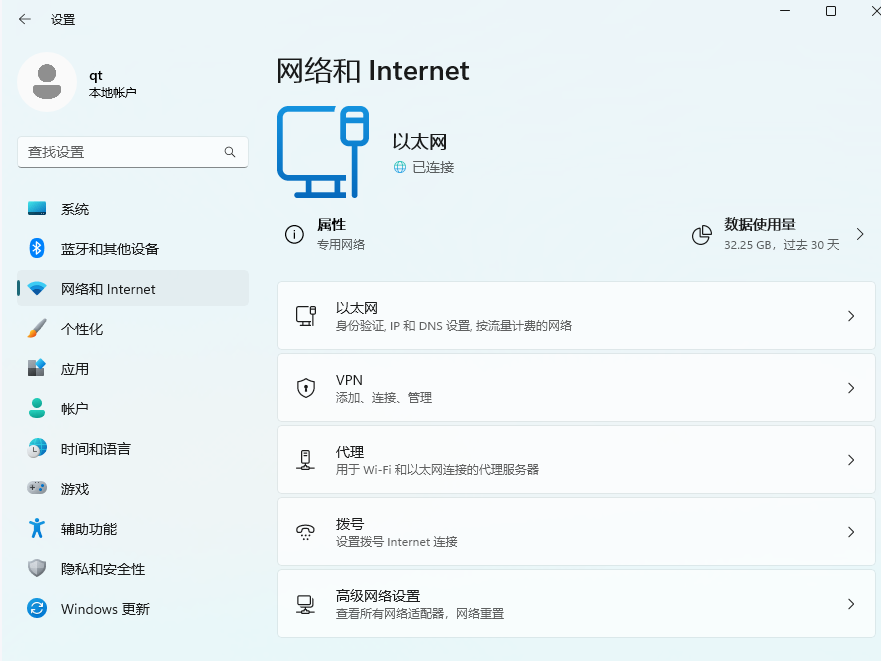The height and width of the screenshot is (661, 881).
Task: Click the large Ethernet computer icon
Action: click(x=323, y=152)
